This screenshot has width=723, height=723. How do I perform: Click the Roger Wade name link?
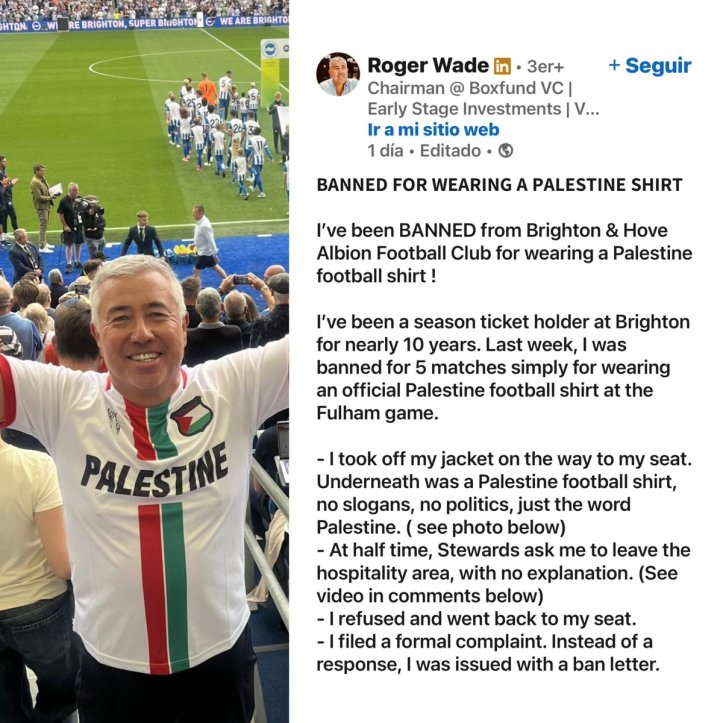[428, 65]
